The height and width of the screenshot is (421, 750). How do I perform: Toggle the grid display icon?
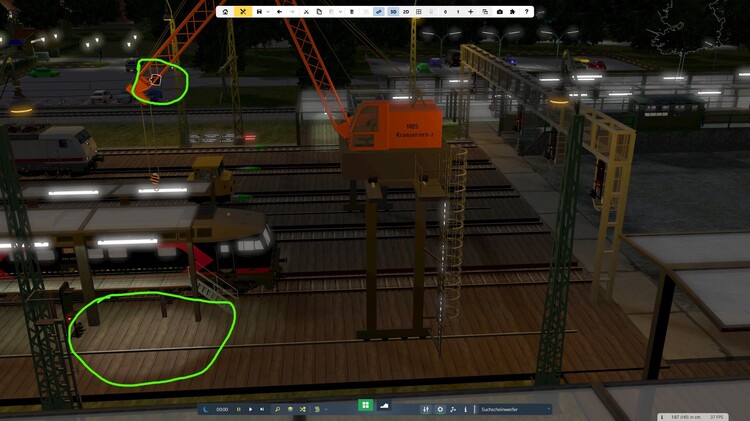(419, 11)
